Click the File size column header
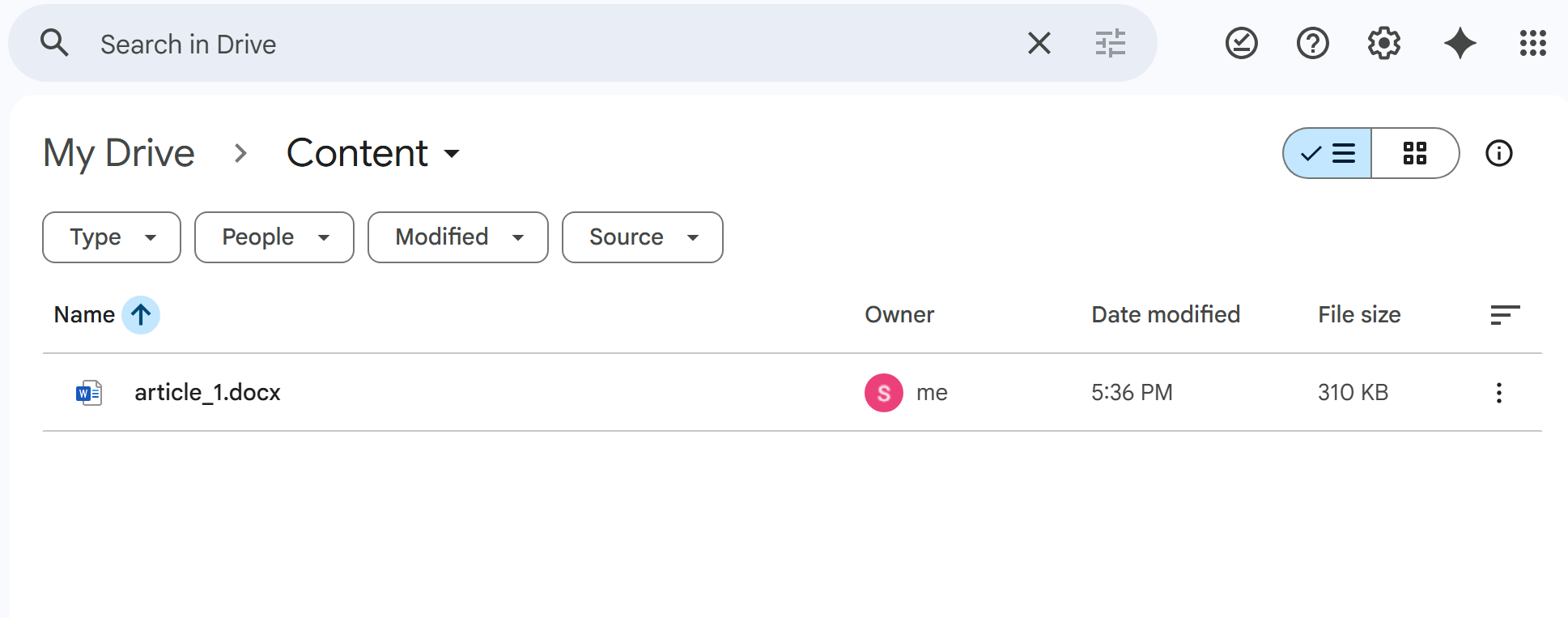 click(1359, 314)
